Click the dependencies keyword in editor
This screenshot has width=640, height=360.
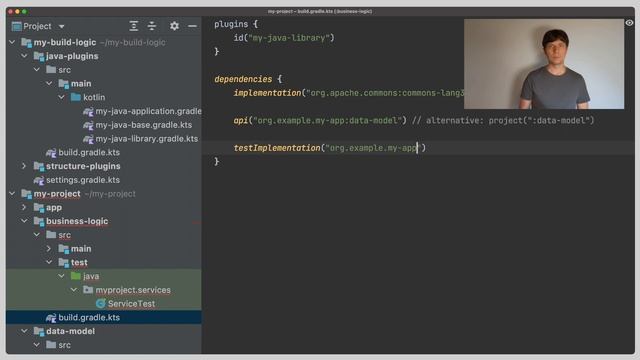point(243,79)
